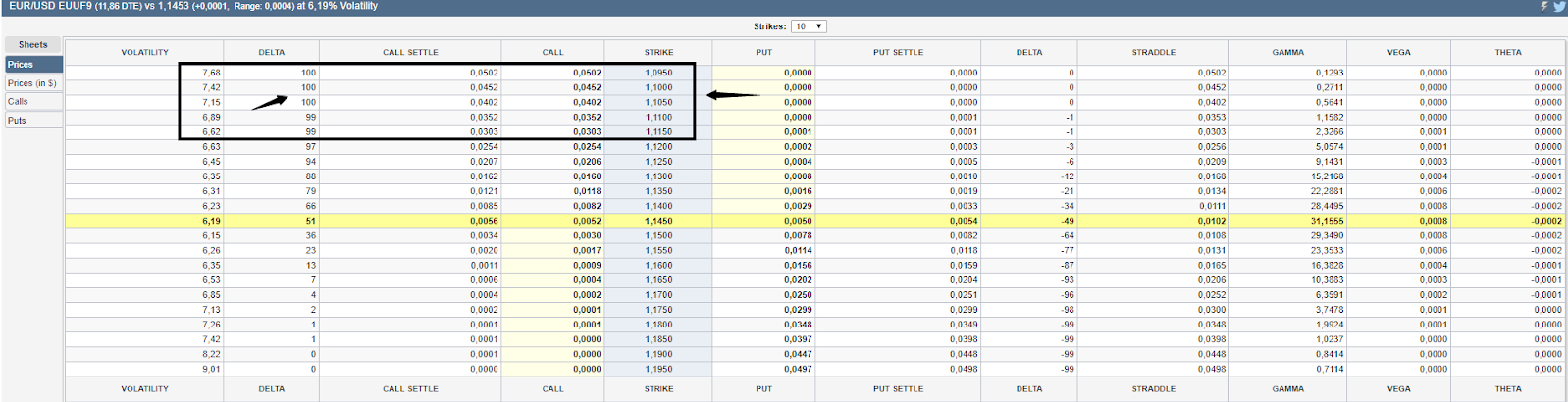The width and height of the screenshot is (1568, 402).
Task: Click gamma value 23,3533
Action: (x=1328, y=250)
